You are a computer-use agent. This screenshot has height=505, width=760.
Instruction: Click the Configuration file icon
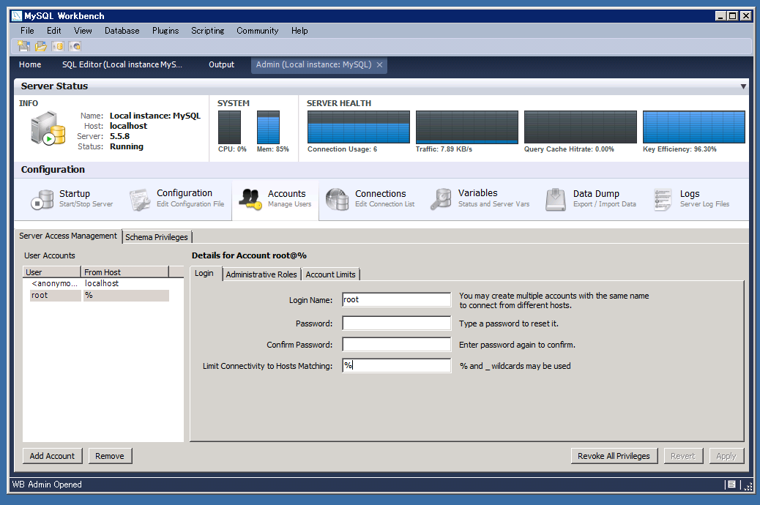(x=140, y=199)
